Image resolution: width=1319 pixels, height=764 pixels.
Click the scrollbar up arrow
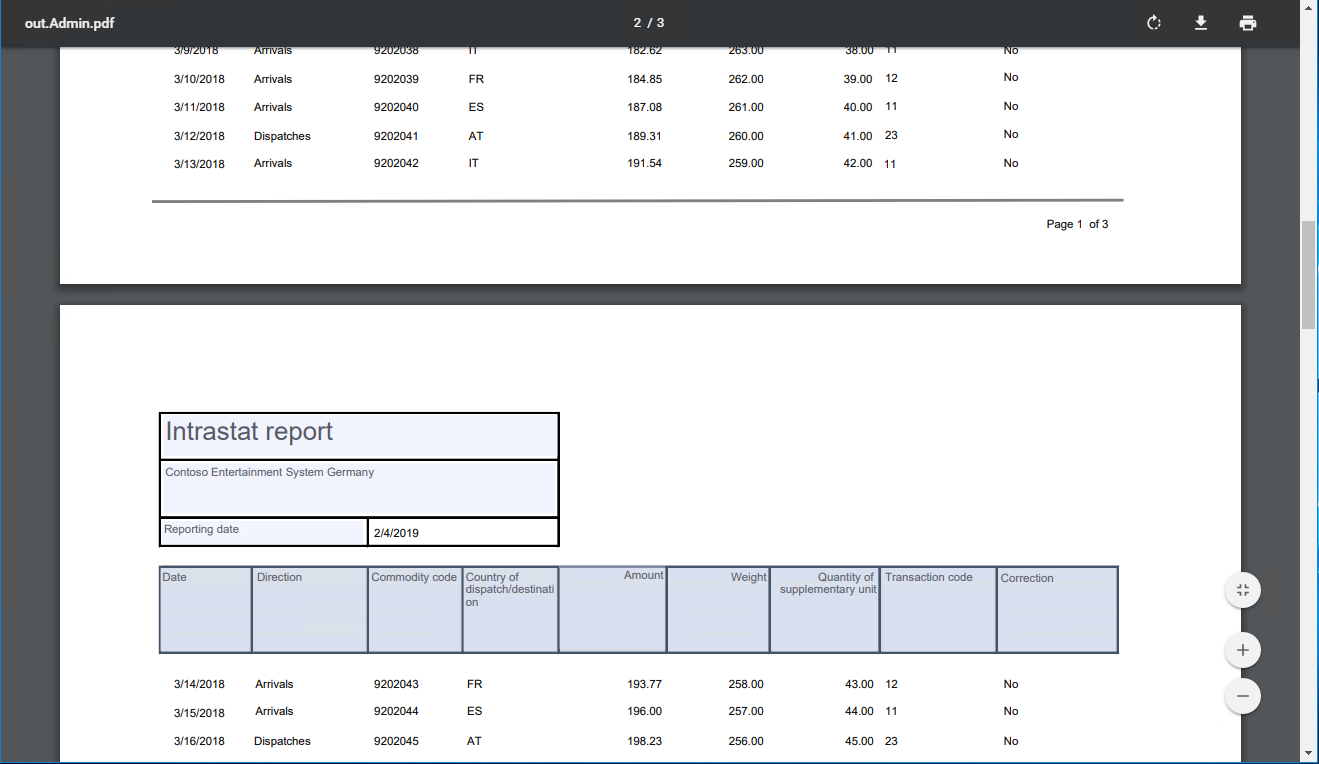point(1310,8)
